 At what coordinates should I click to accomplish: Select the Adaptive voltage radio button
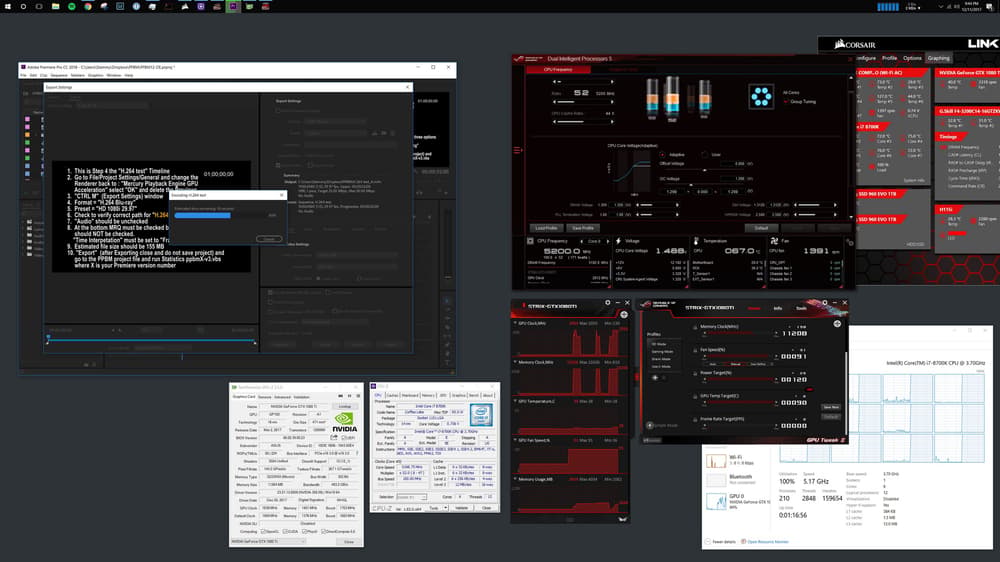pyautogui.click(x=662, y=154)
